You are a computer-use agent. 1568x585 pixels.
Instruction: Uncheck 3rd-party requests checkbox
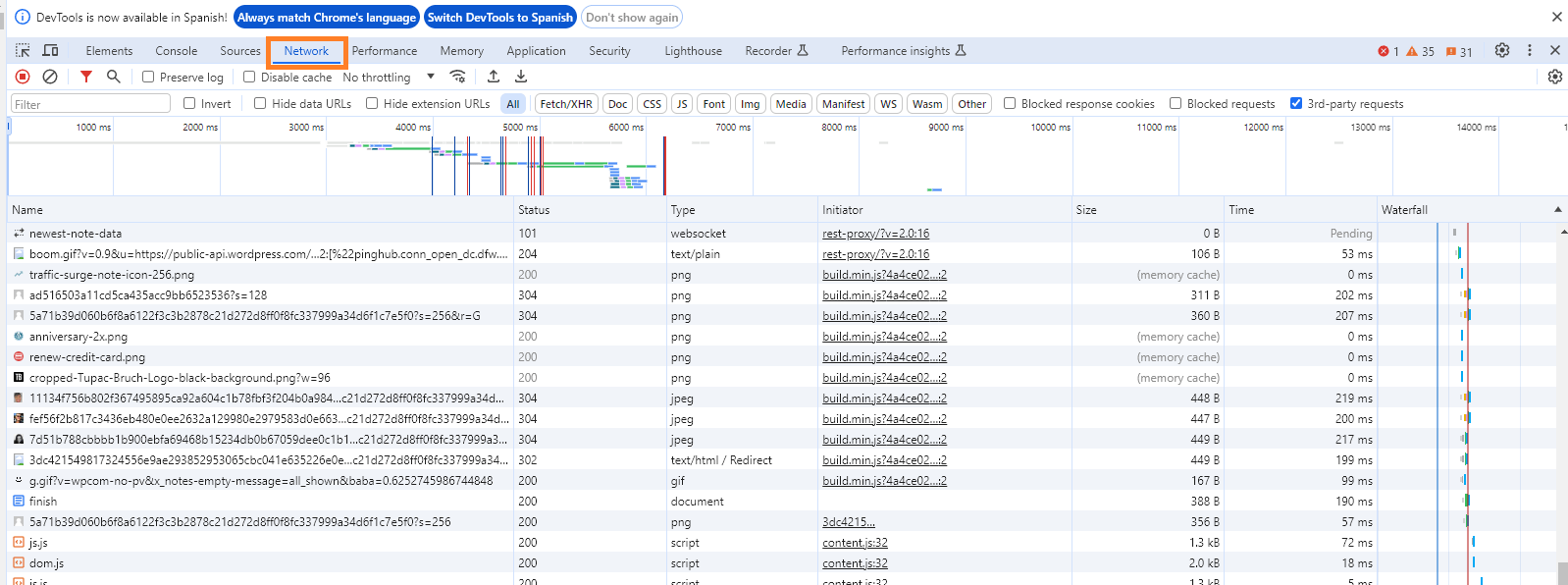point(1296,103)
